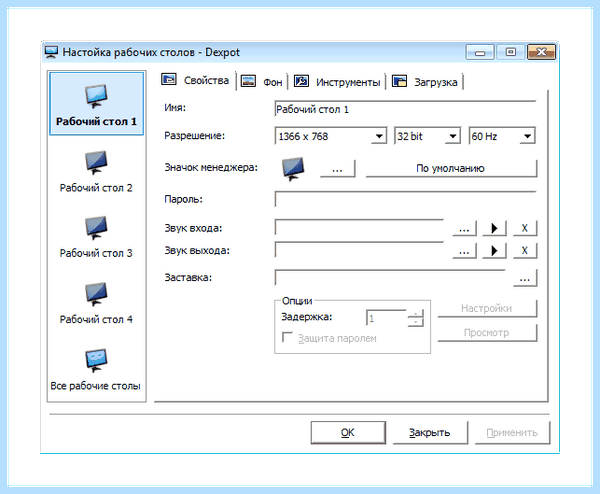Click the Пароль input field
600x494 pixels.
[405, 199]
